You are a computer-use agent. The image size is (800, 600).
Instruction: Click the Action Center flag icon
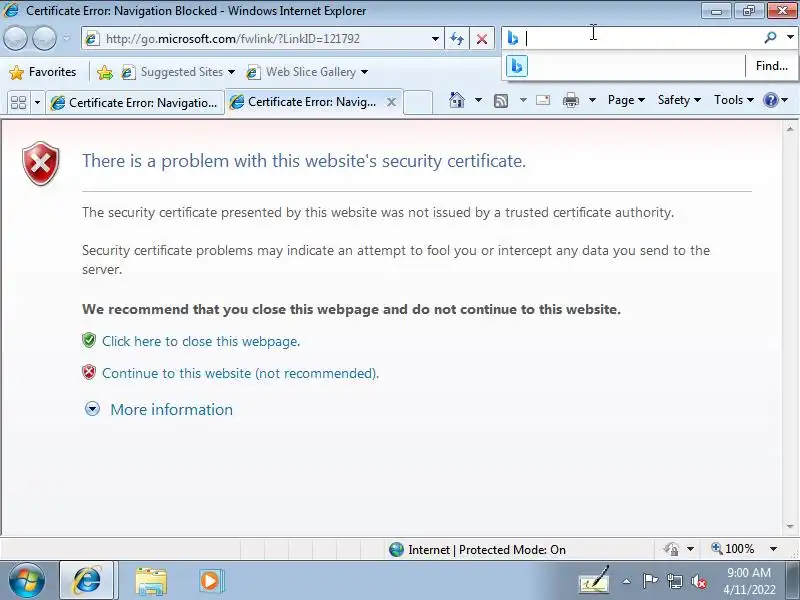(650, 581)
